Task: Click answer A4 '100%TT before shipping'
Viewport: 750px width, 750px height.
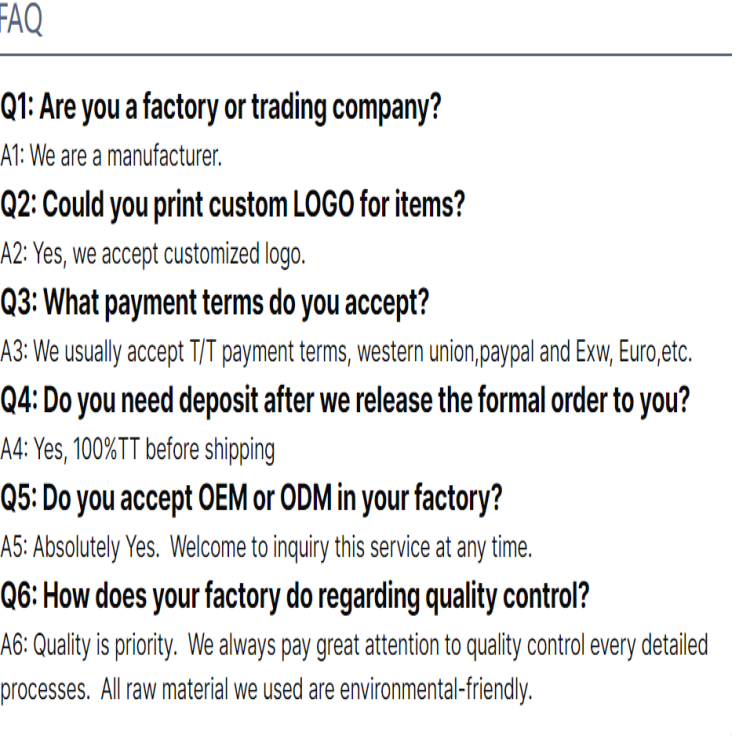Action: pyautogui.click(x=138, y=450)
